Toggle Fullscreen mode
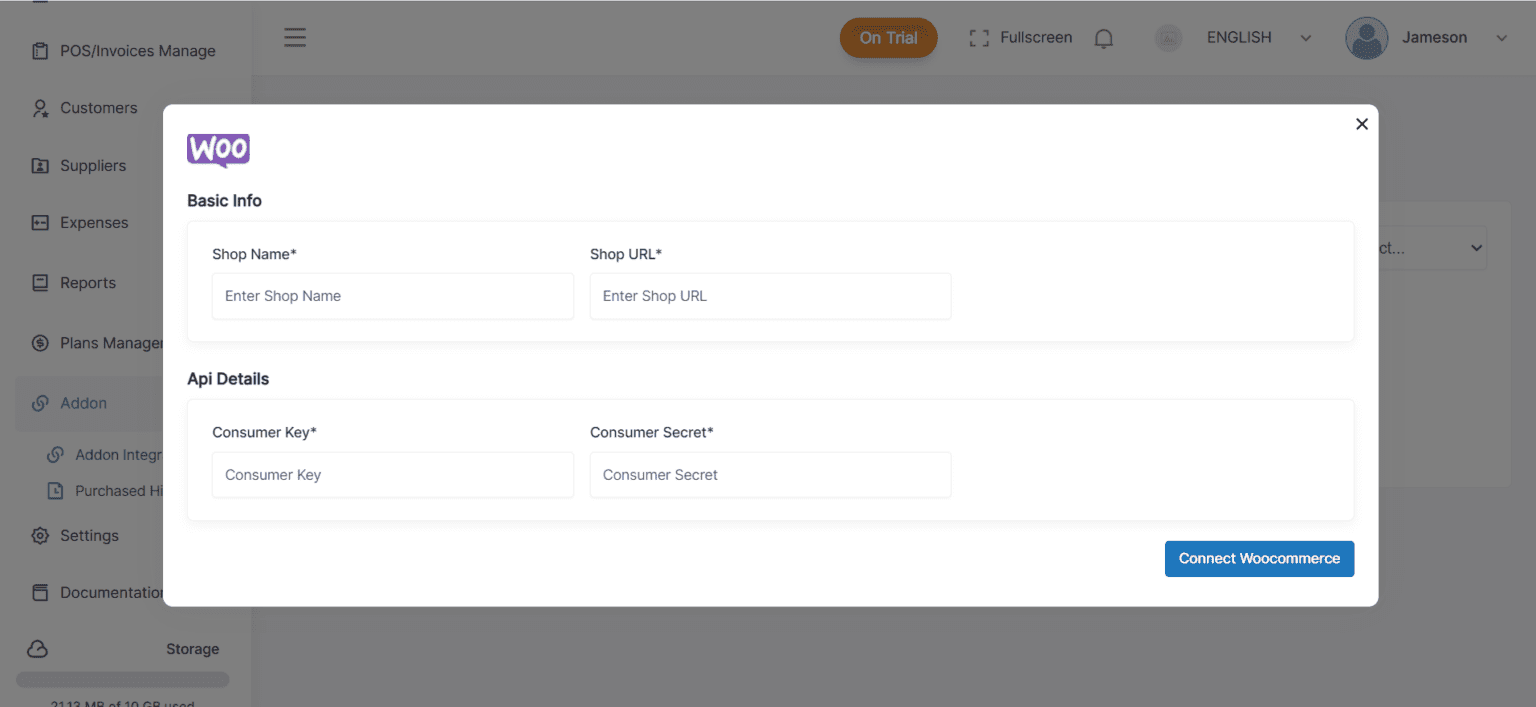Viewport: 1536px width, 707px height. [1021, 38]
